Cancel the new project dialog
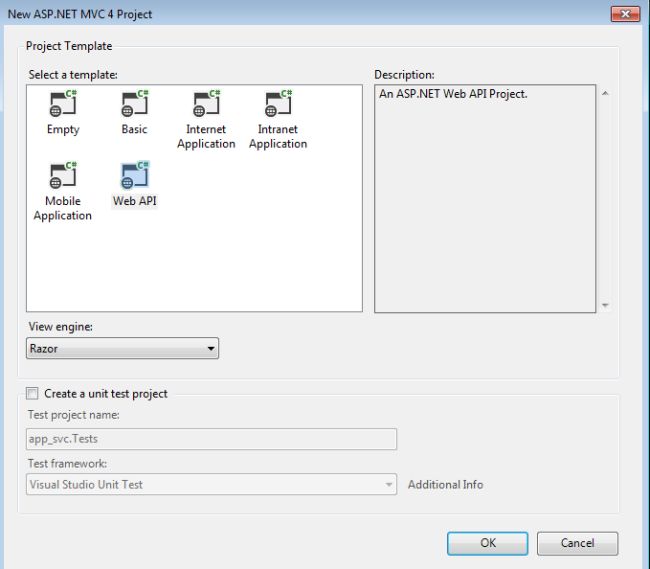The image size is (650, 569). (x=577, y=543)
